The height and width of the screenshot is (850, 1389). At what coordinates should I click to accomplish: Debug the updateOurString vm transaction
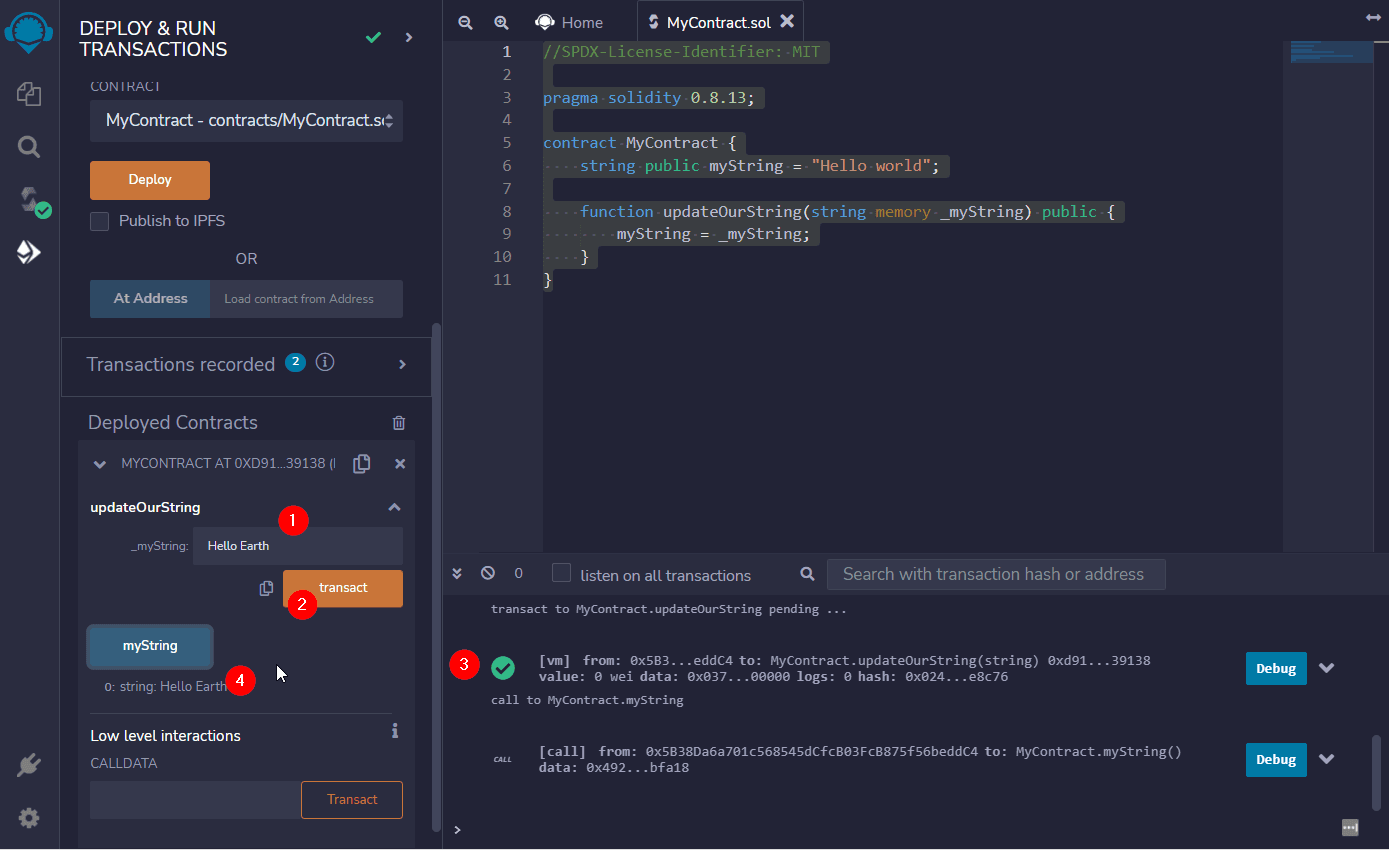click(1276, 668)
